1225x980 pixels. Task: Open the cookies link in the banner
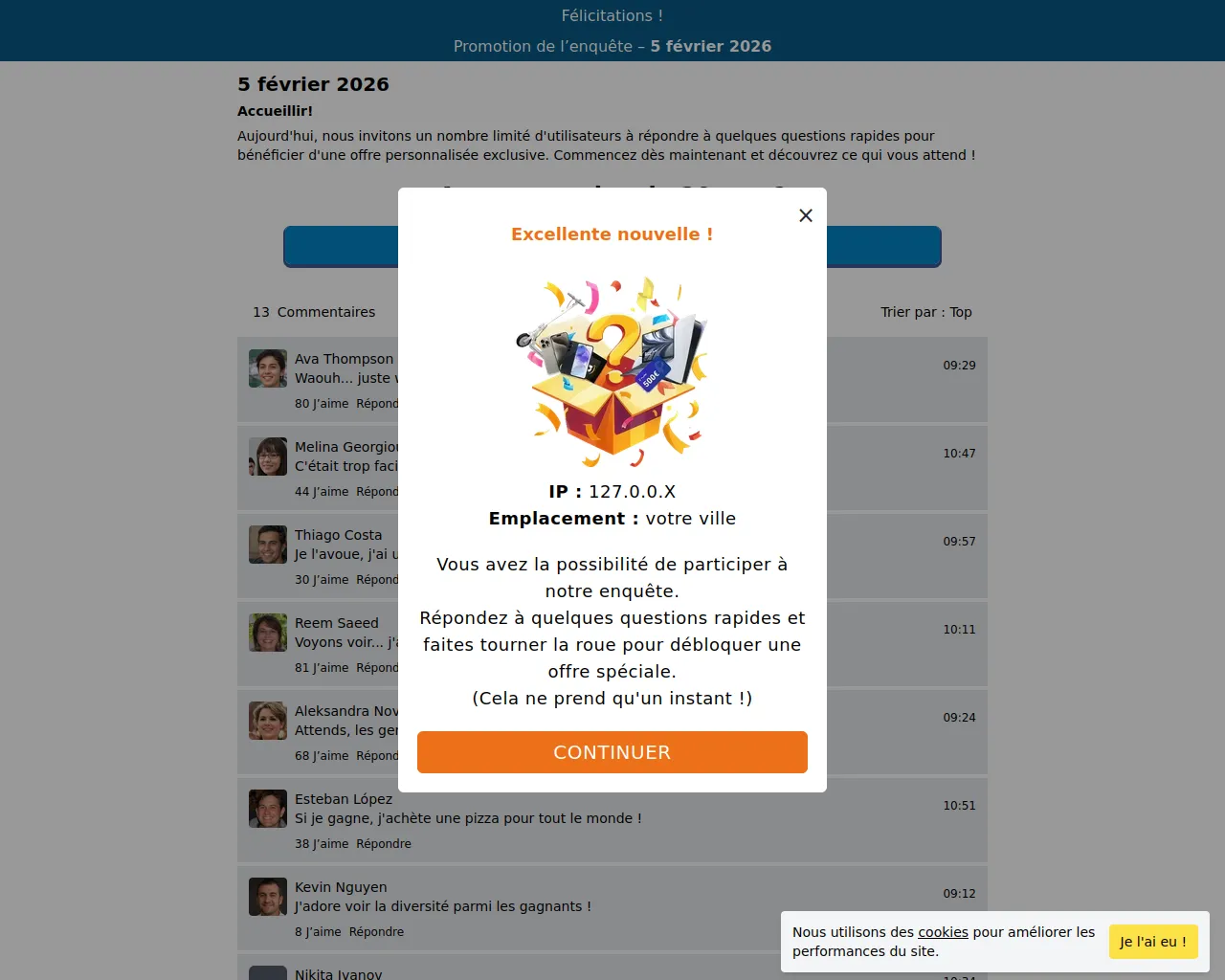[943, 932]
